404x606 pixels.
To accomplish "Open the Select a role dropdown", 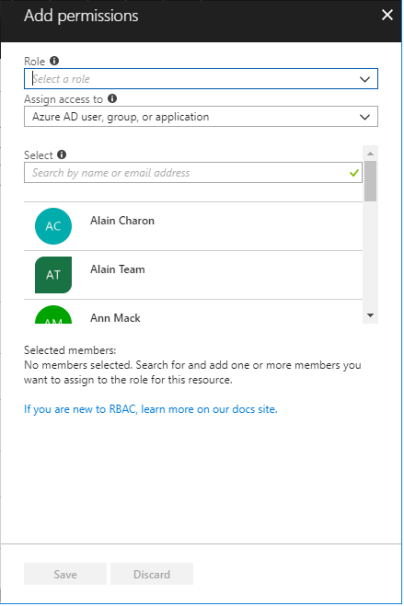I will coord(201,79).
